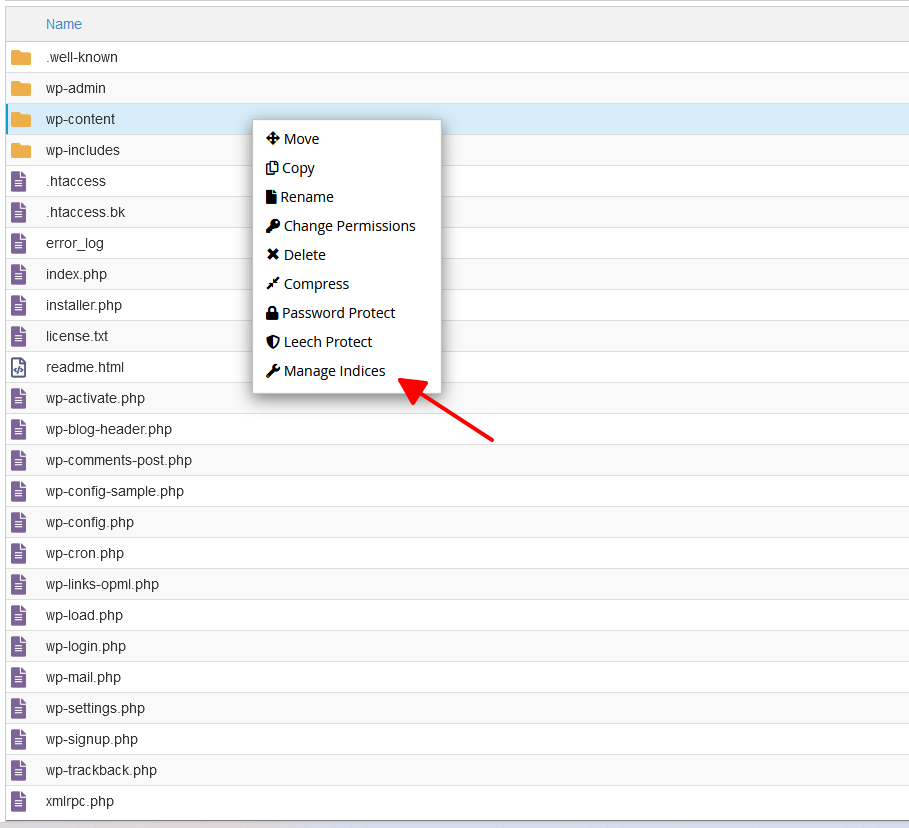
Task: Click the .well-known folder icon
Action: click(x=21, y=57)
